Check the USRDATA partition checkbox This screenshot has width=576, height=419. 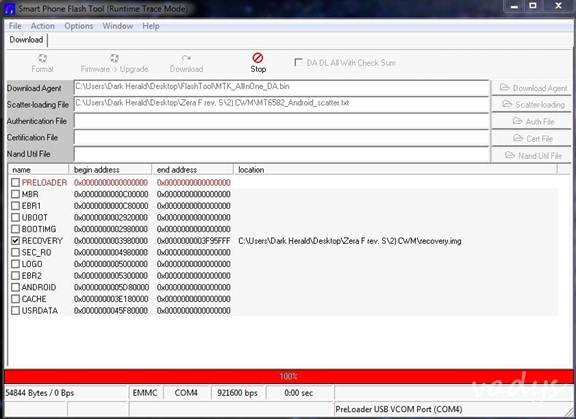(x=15, y=311)
